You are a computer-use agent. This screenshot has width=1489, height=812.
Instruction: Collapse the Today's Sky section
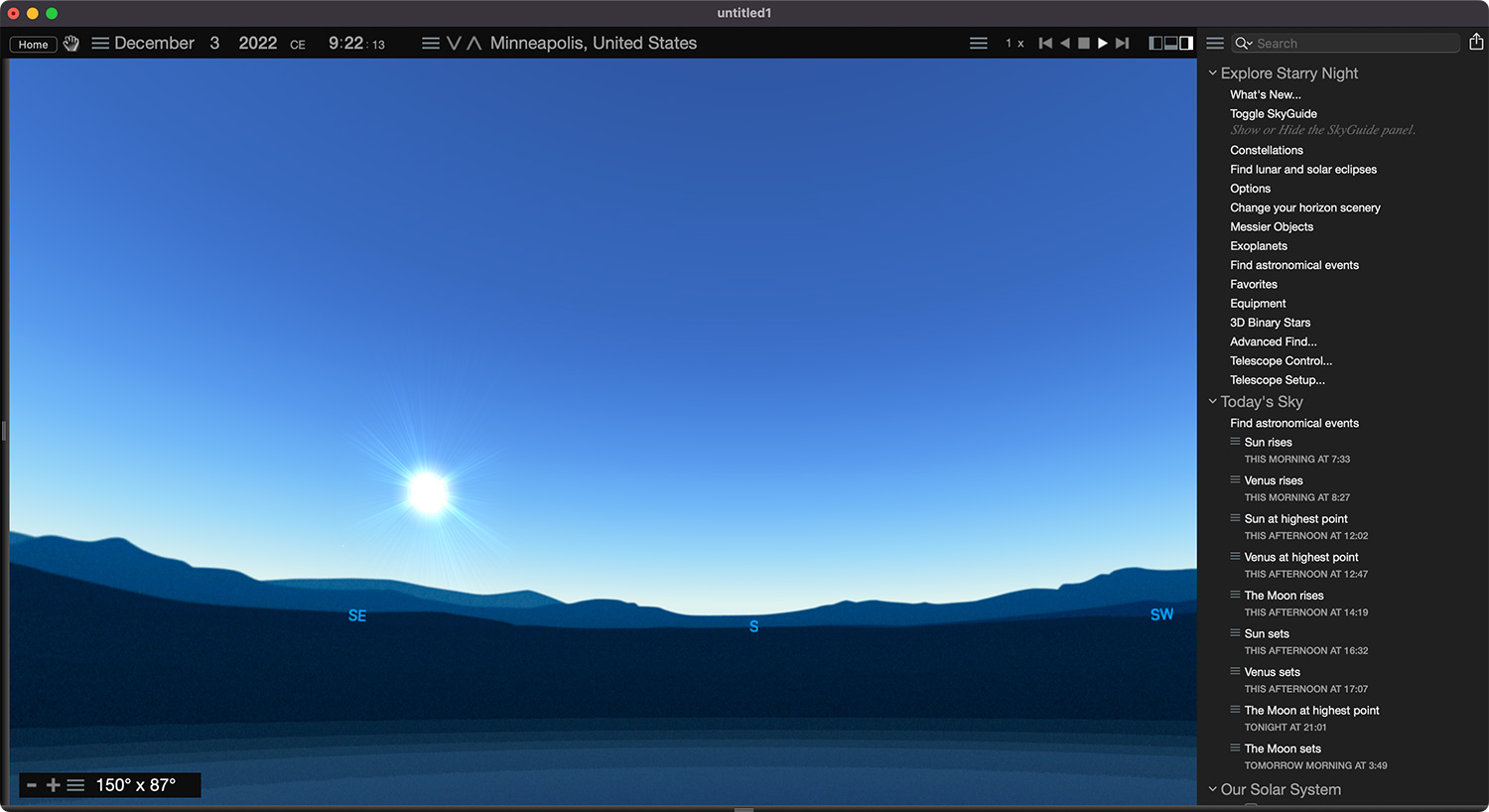[1212, 401]
